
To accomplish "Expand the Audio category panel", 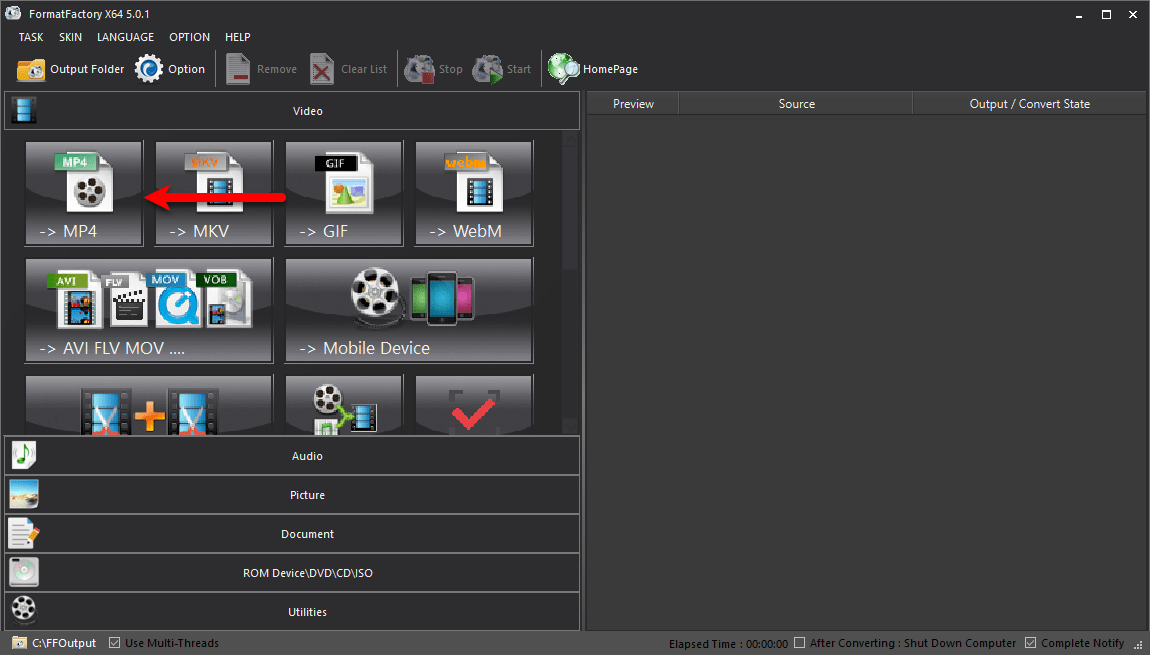I will pyautogui.click(x=292, y=455).
